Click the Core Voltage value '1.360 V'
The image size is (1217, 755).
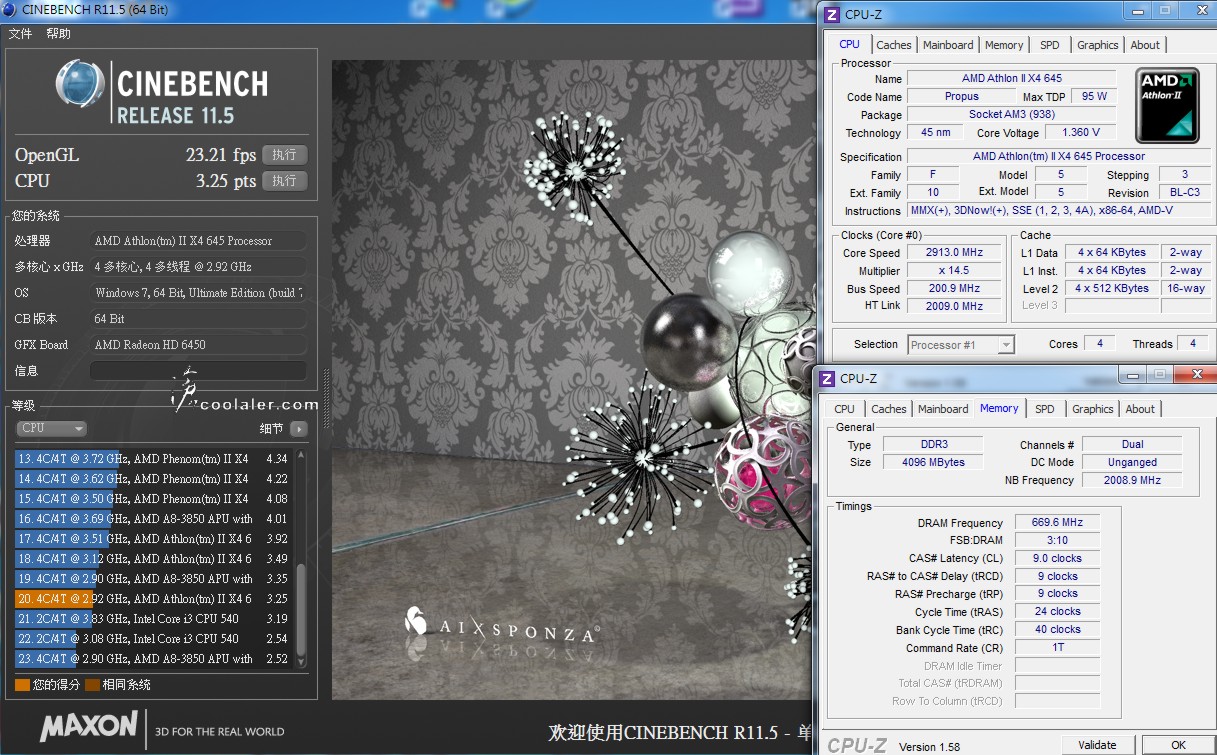[1081, 133]
